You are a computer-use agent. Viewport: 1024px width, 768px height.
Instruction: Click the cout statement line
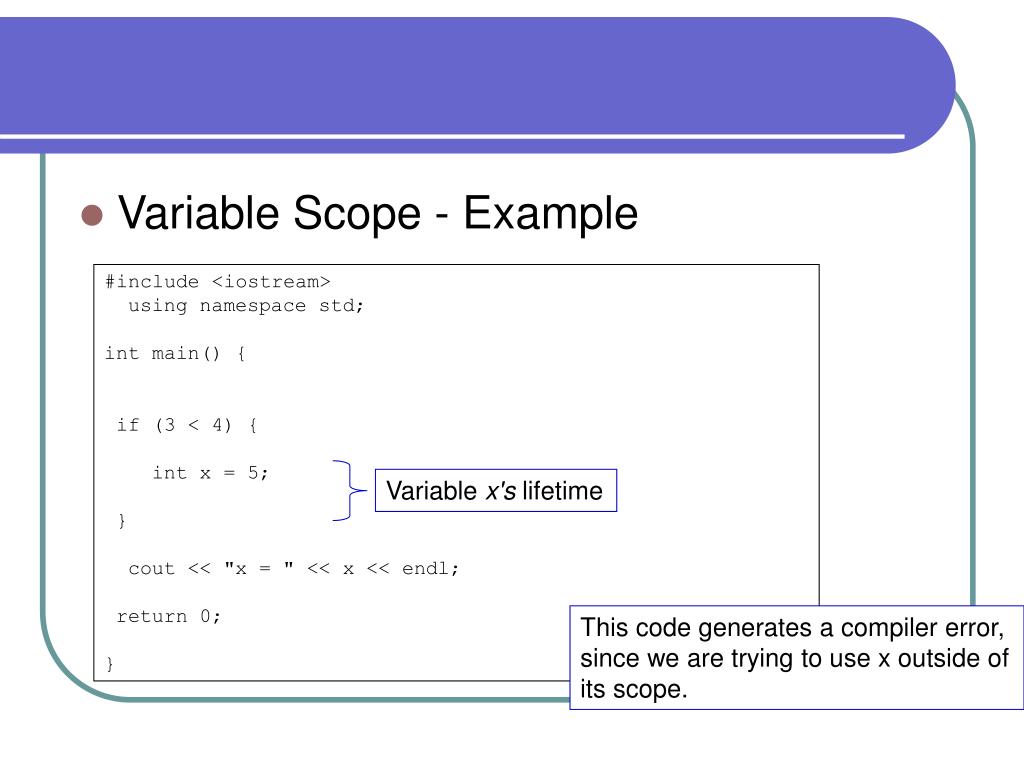pyautogui.click(x=294, y=568)
